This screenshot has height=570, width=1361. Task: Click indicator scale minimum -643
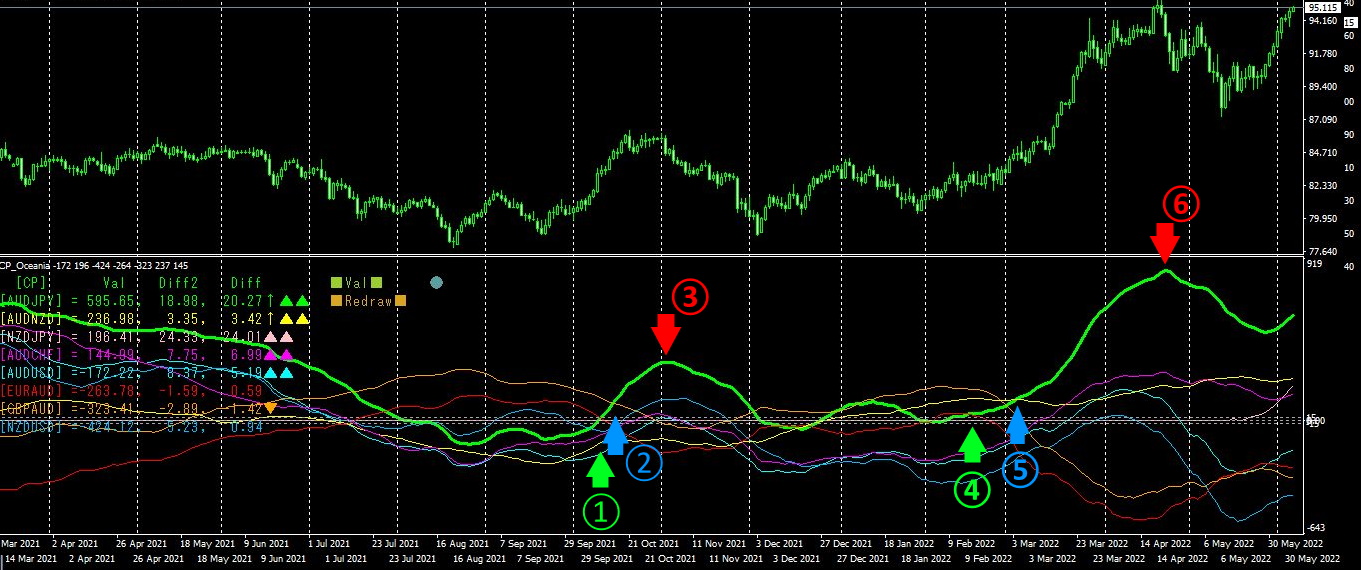tap(1316, 527)
